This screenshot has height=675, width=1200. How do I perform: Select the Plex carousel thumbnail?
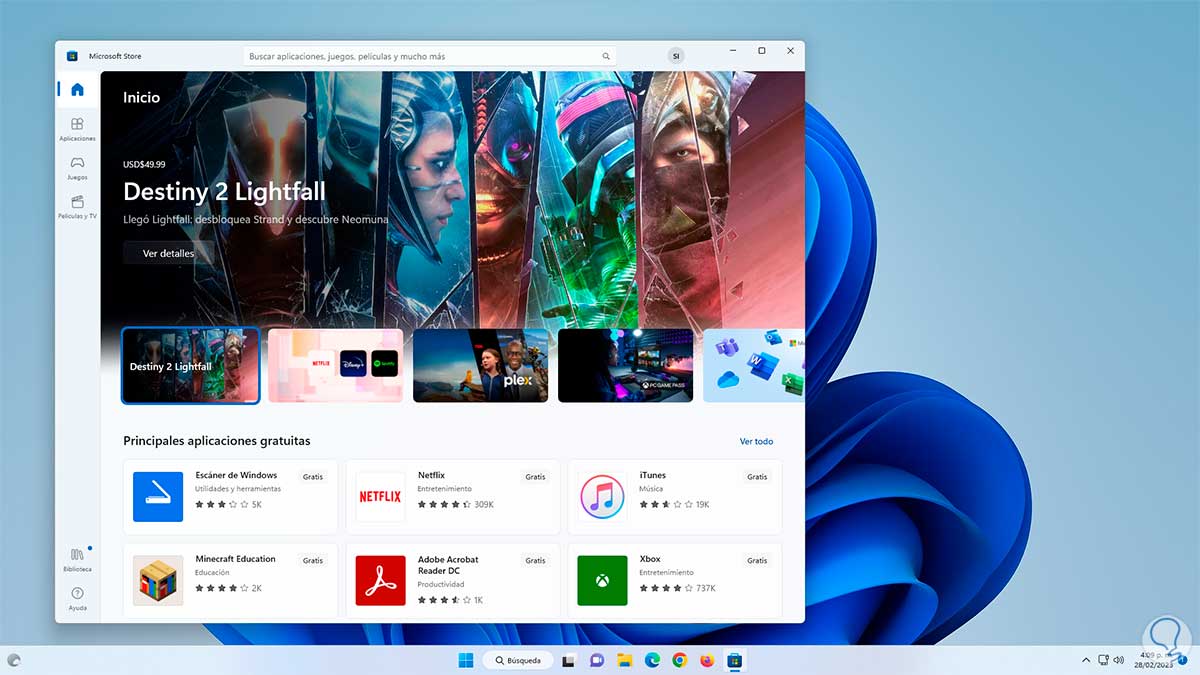pos(480,366)
